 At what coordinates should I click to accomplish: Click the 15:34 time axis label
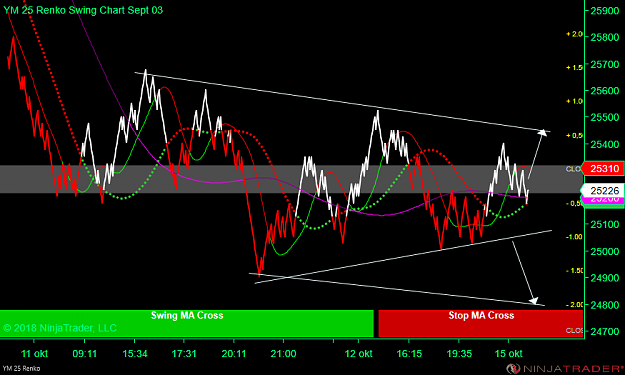135,353
